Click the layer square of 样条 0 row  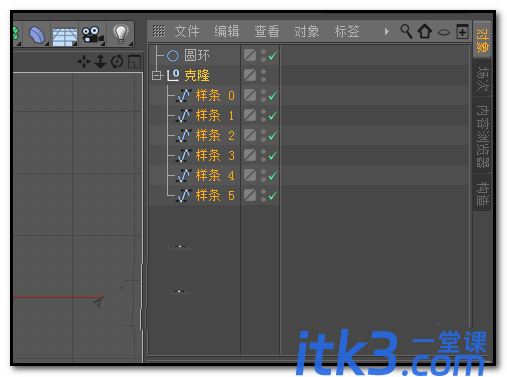tap(250, 95)
